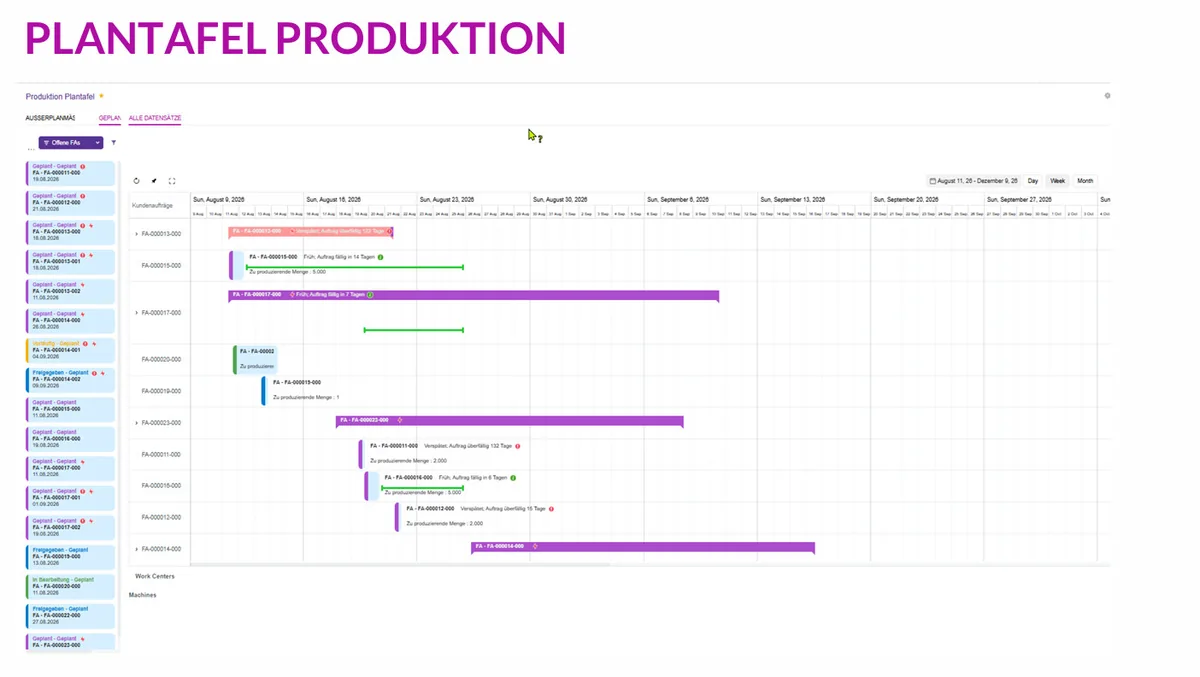Expand the FA-000017-000 row

pos(136,313)
